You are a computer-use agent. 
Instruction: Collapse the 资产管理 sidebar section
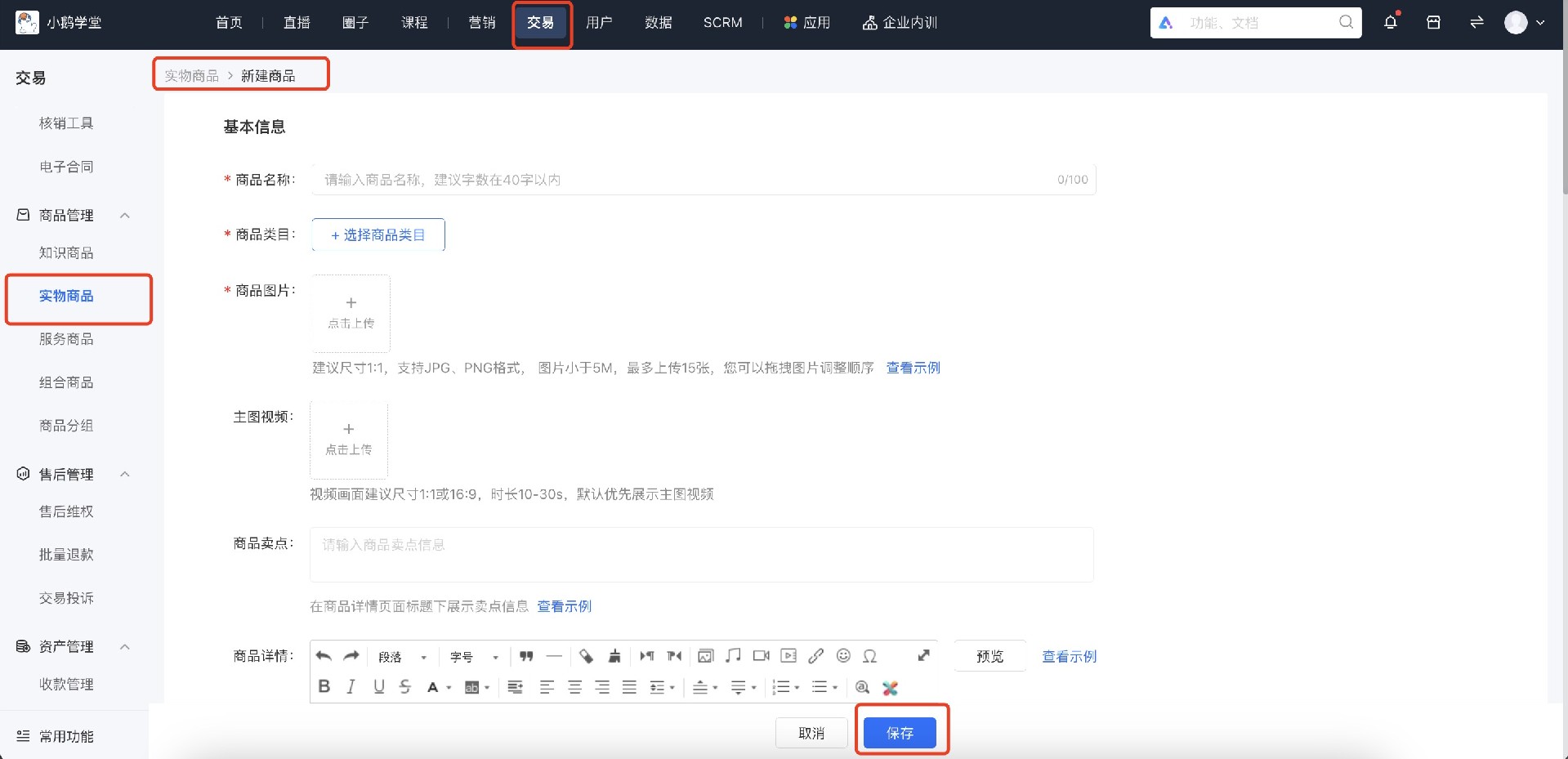pos(125,647)
